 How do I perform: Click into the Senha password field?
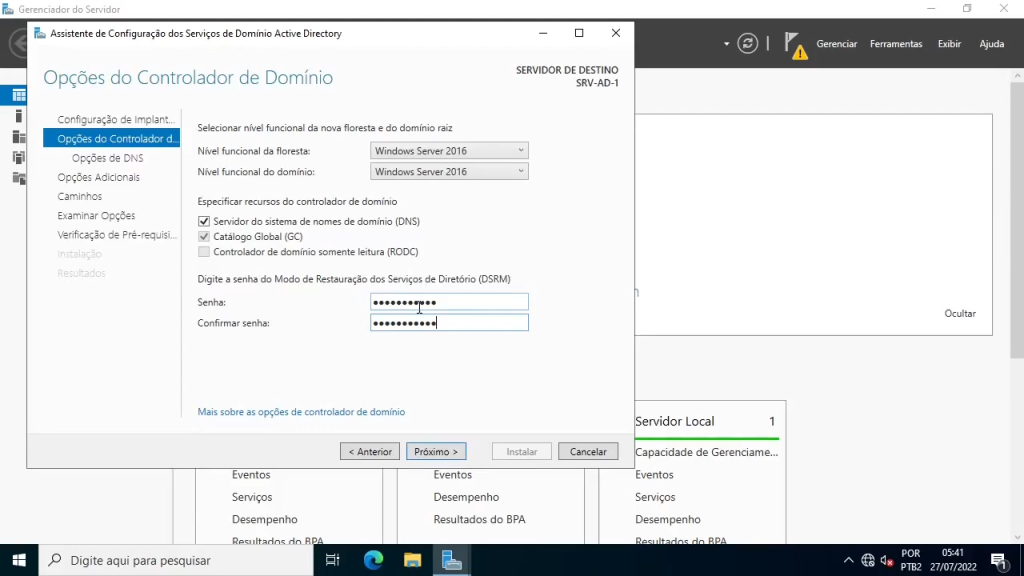(x=449, y=302)
